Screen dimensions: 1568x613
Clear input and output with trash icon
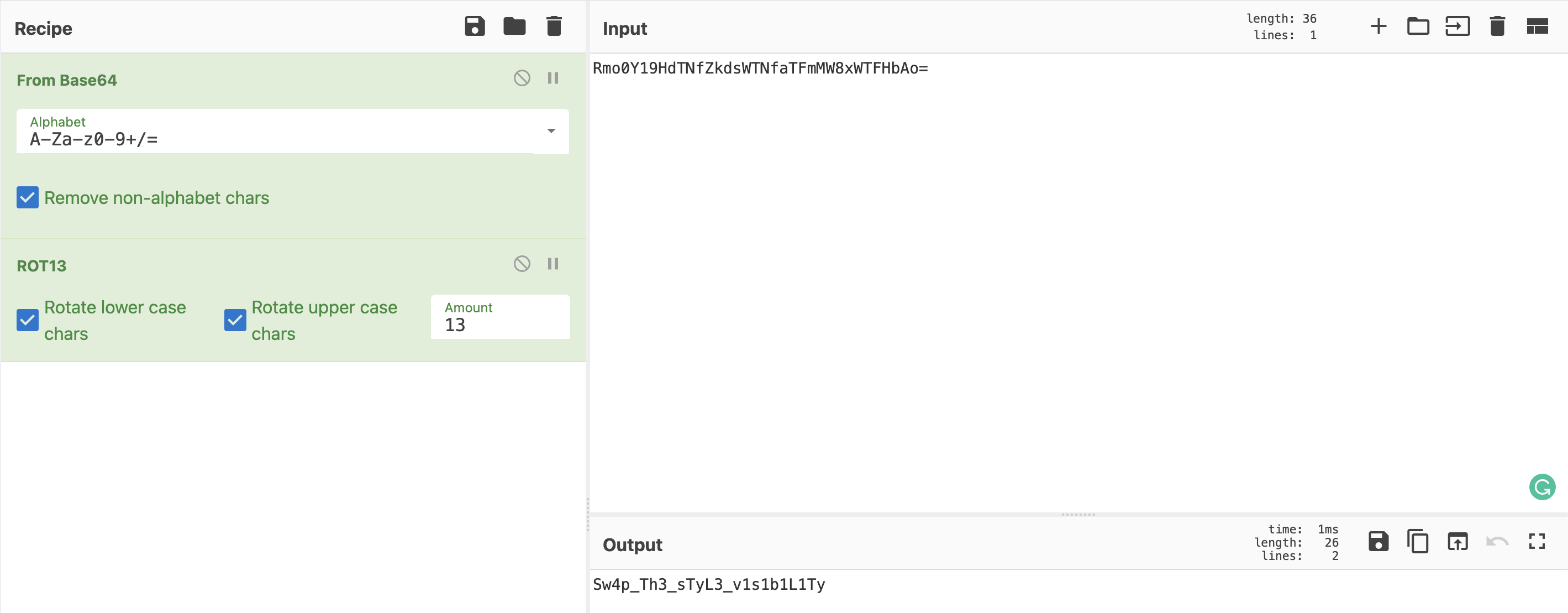[x=1497, y=26]
